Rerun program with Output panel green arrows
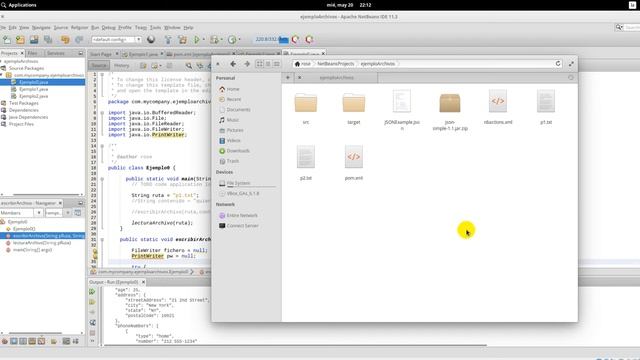This screenshot has width=640, height=360. click(x=92, y=291)
